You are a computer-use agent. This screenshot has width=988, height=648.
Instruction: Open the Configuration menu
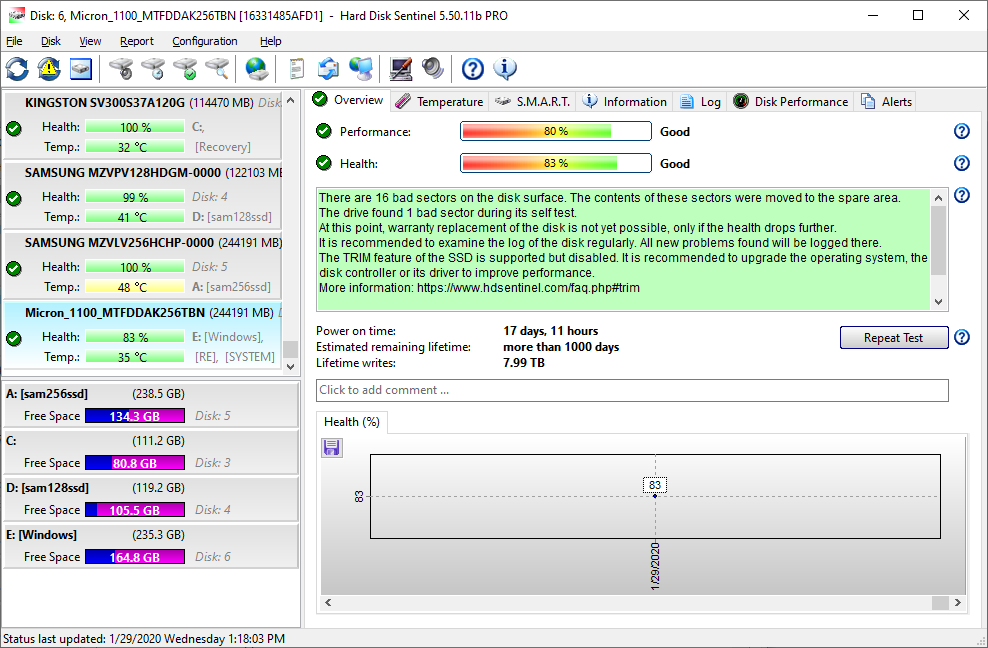(x=205, y=41)
